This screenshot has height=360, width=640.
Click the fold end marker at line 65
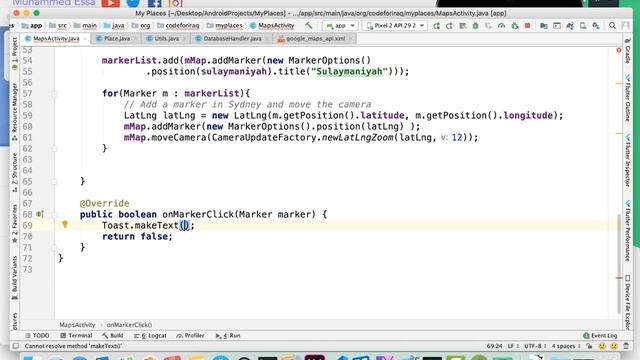(x=54, y=181)
